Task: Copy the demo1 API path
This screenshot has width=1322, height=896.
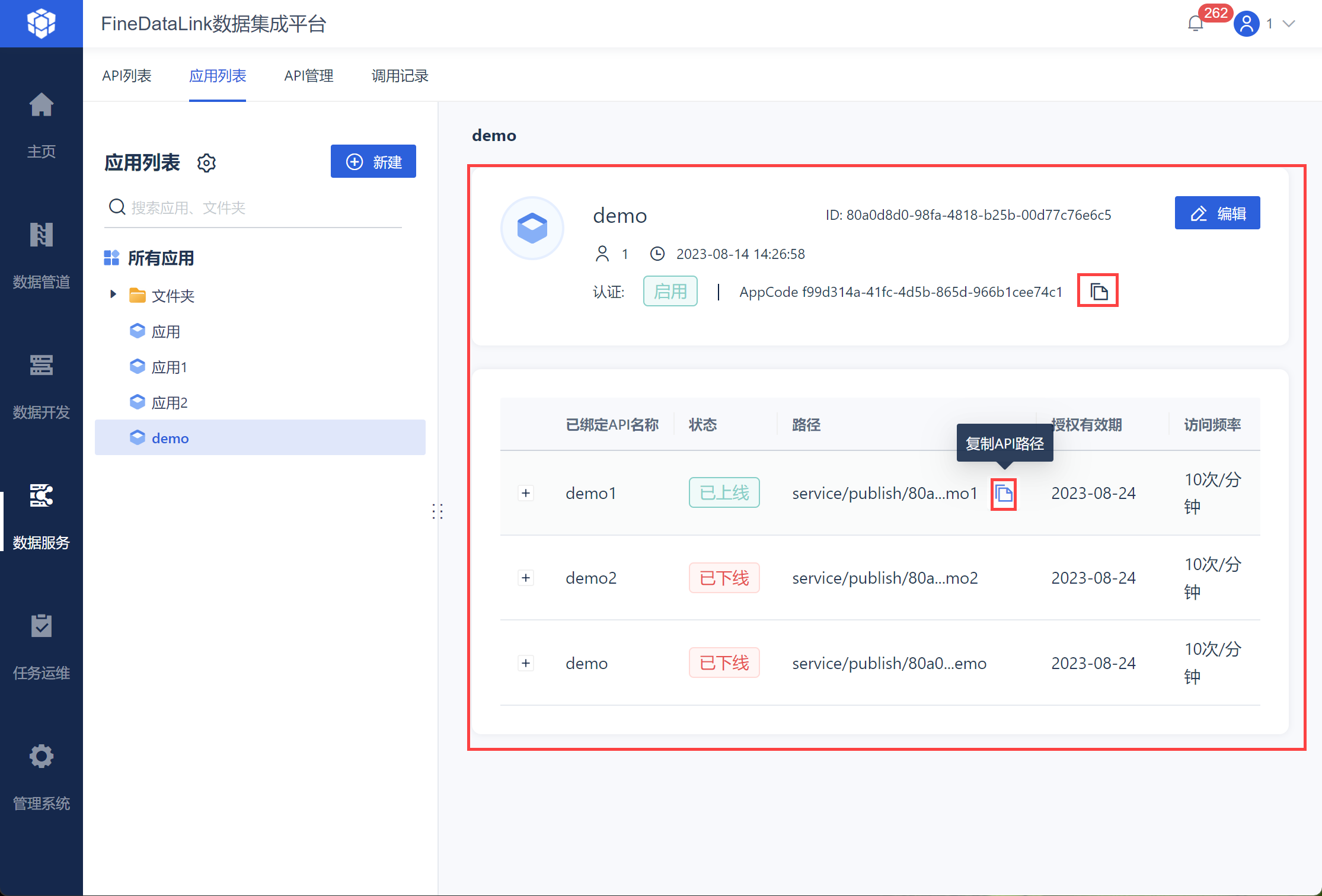Action: point(1004,494)
